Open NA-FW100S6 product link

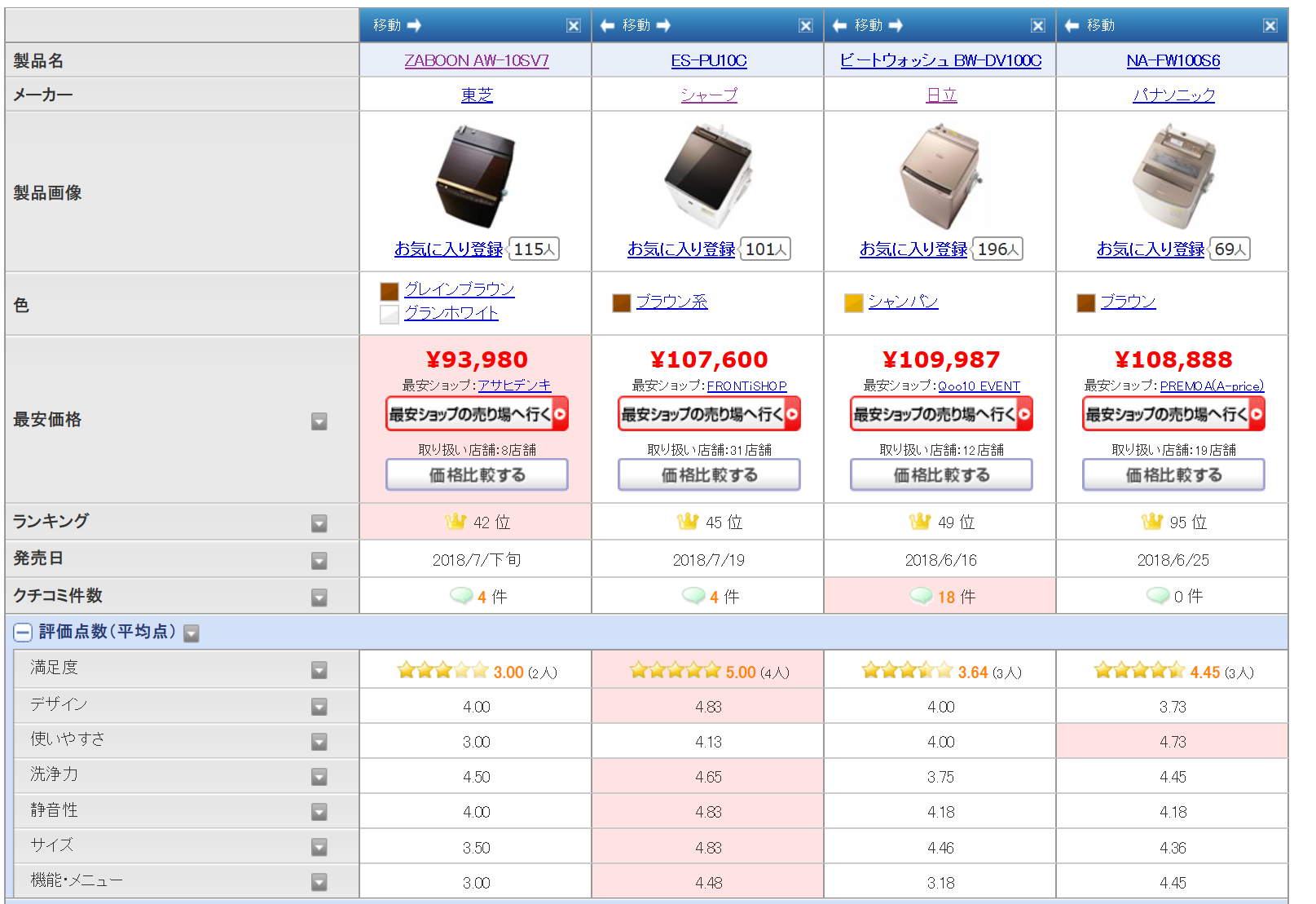click(1173, 61)
